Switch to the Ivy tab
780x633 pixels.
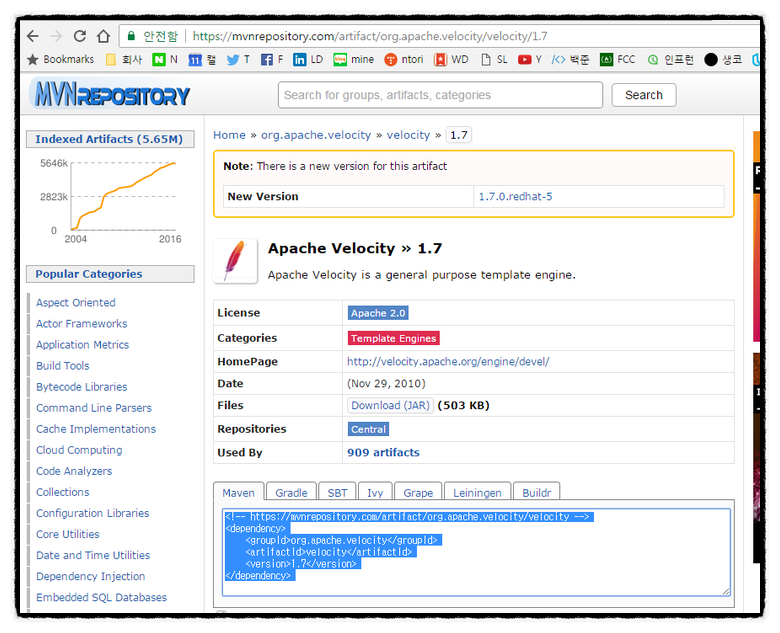(375, 492)
